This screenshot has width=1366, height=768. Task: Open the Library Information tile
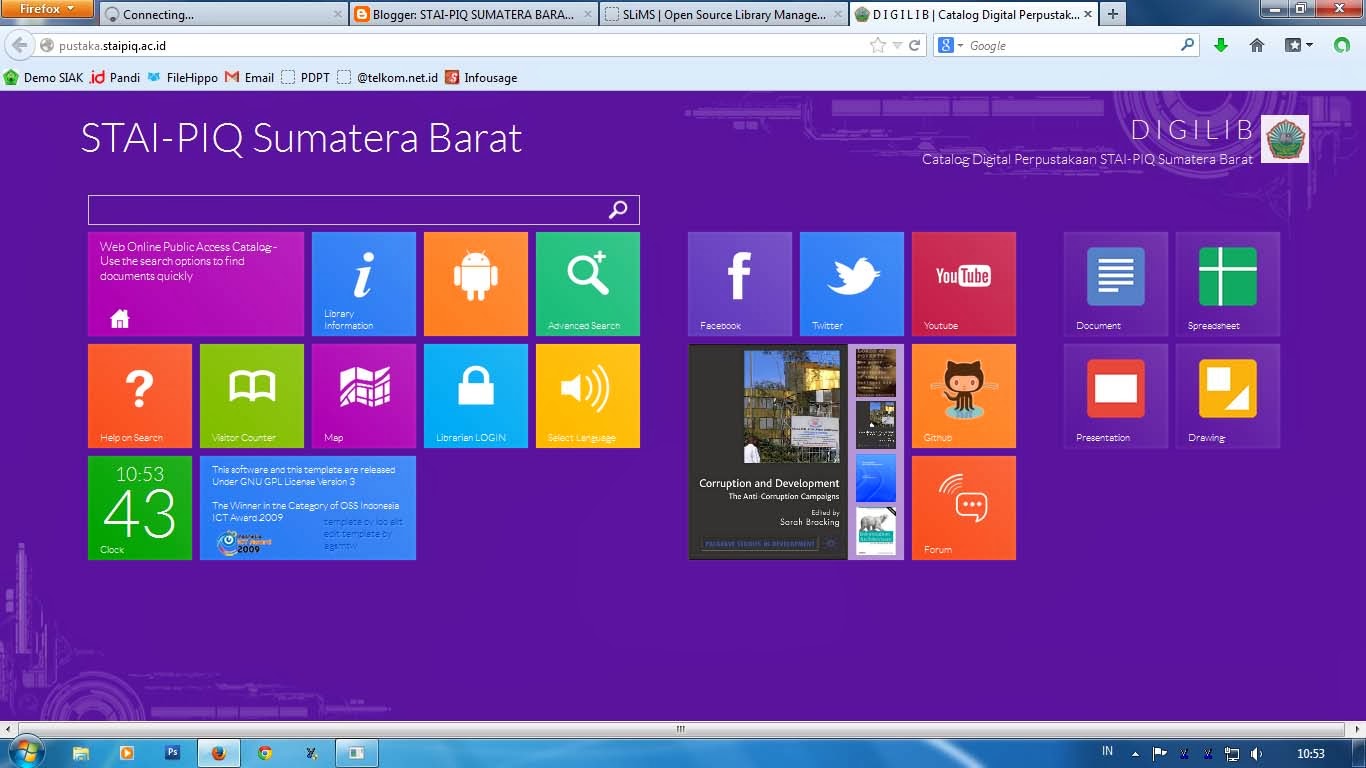point(364,284)
